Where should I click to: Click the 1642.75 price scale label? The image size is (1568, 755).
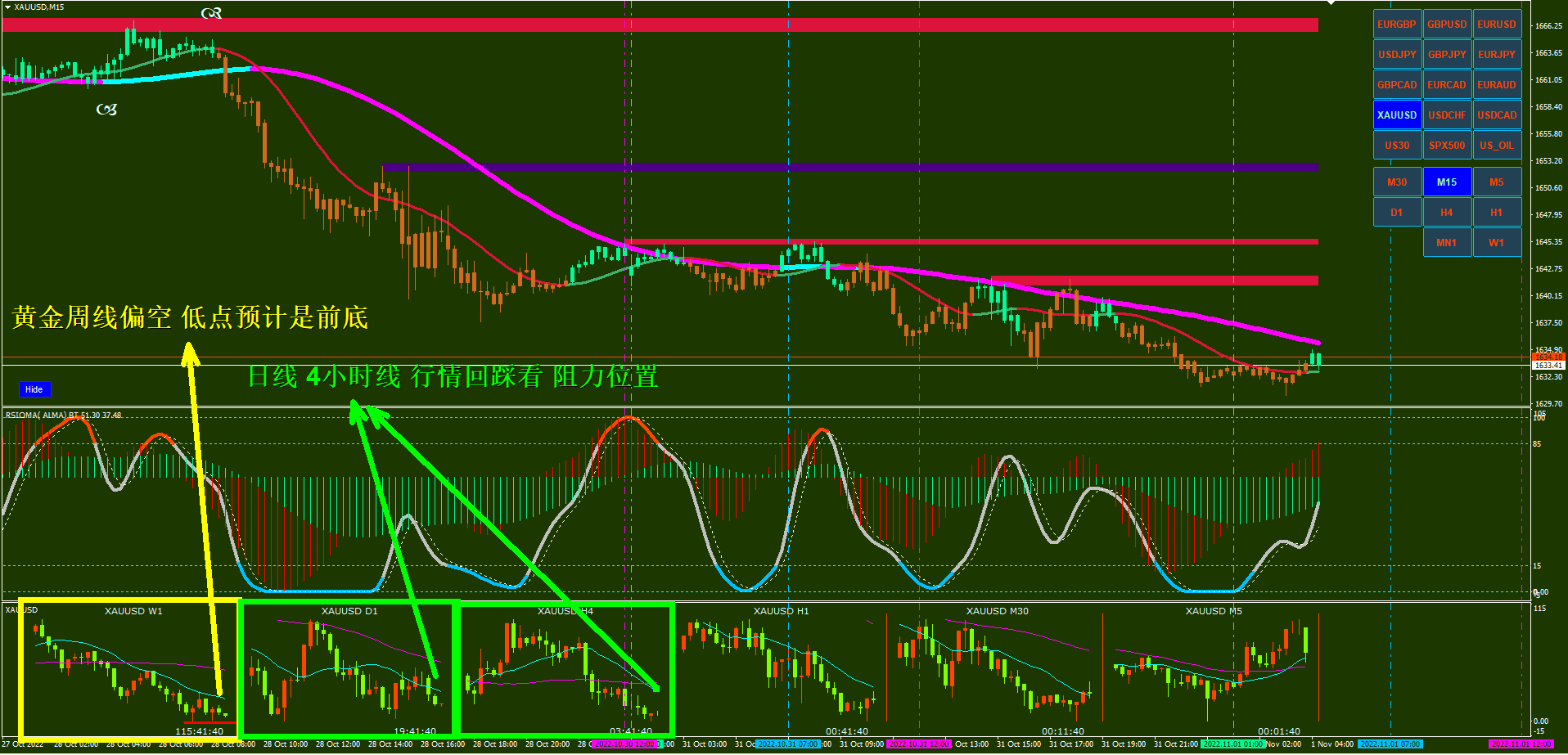click(x=1548, y=269)
